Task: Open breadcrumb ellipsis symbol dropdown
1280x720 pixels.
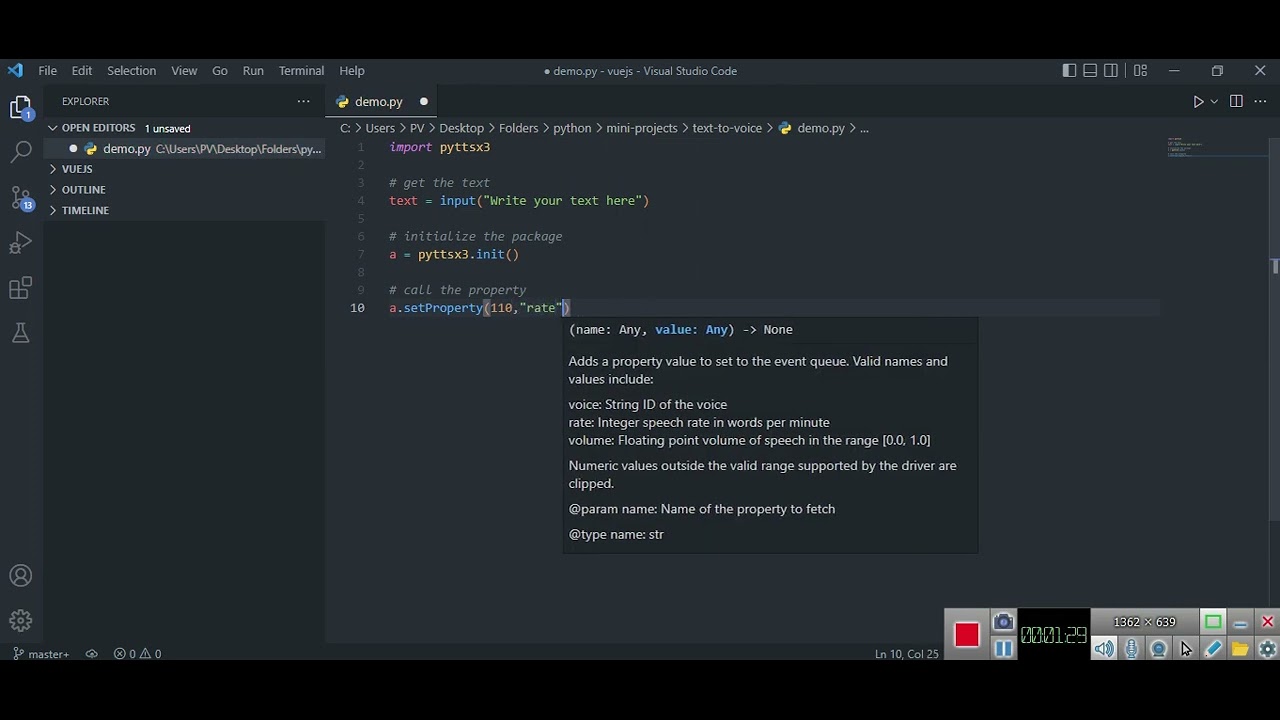Action: click(864, 128)
